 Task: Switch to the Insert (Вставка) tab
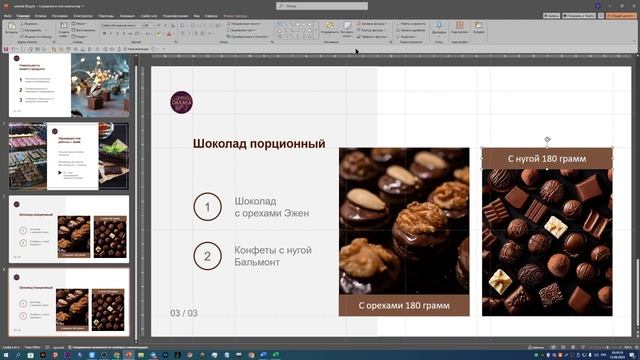pyautogui.click(x=40, y=16)
